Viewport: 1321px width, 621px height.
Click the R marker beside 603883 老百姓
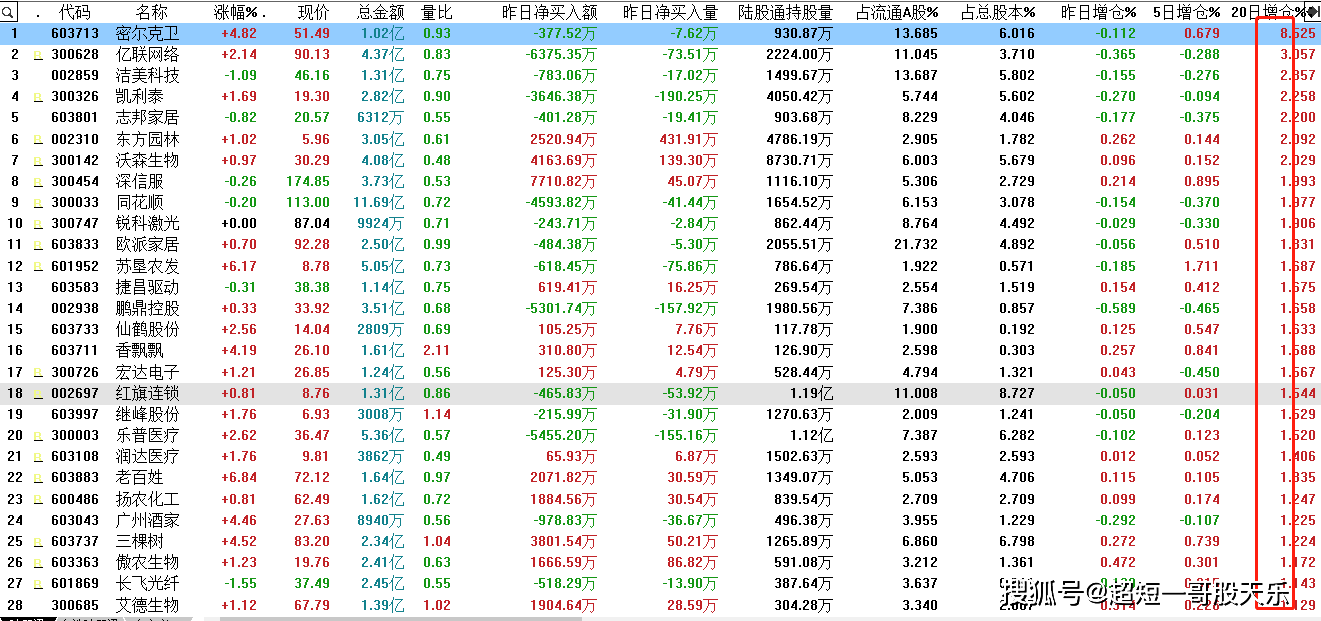click(x=37, y=478)
